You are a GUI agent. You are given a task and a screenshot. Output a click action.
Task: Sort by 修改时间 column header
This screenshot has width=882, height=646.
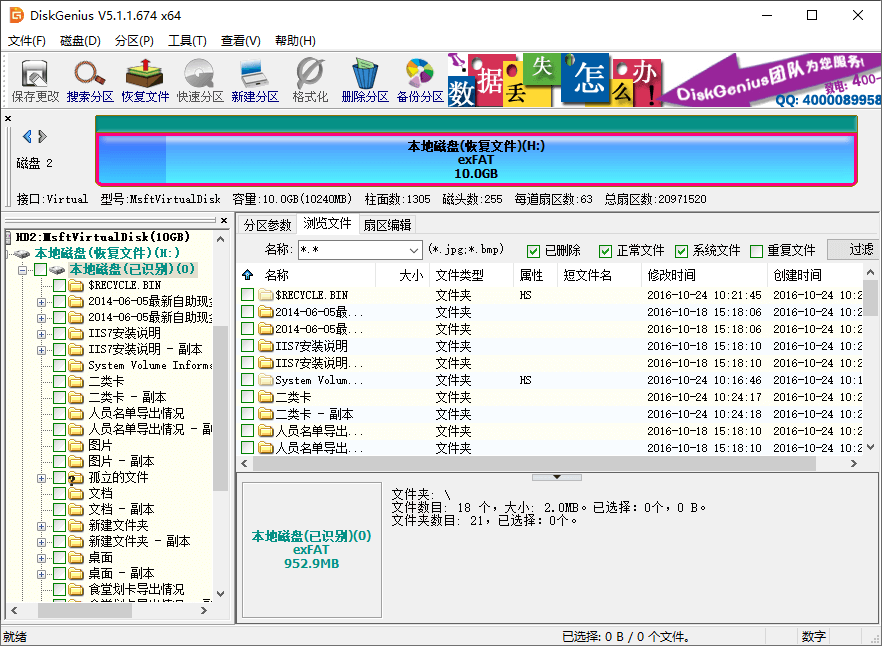point(704,275)
